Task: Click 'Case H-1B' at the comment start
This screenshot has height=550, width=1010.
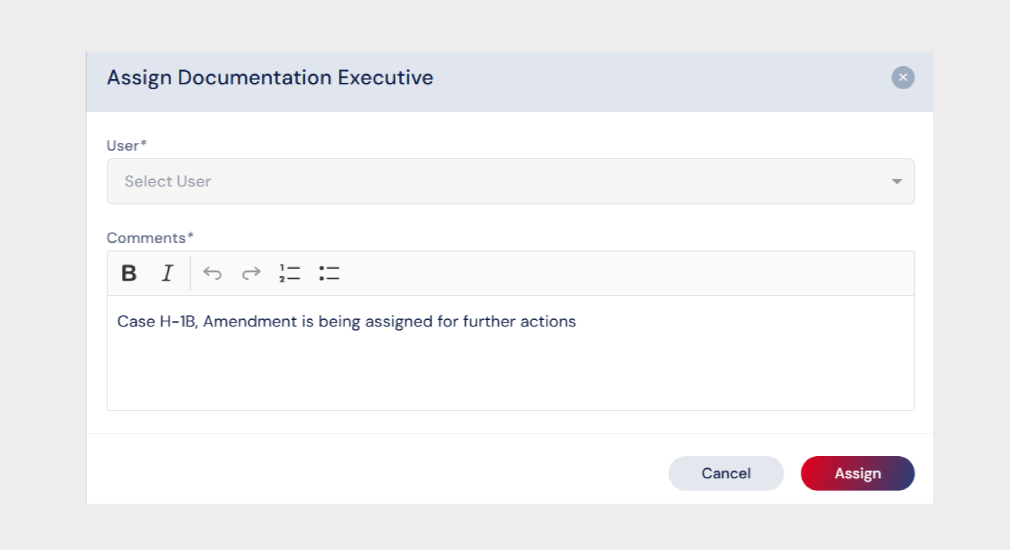Action: tap(156, 322)
